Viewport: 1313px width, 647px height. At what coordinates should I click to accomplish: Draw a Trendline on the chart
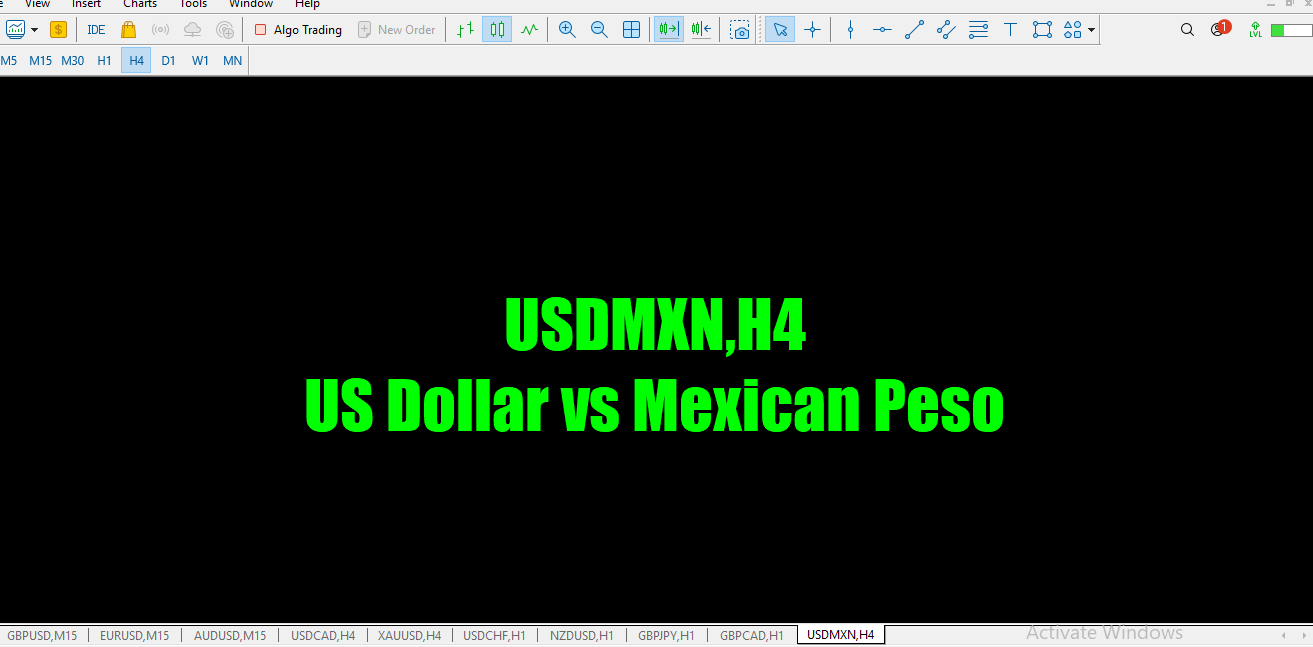(913, 29)
